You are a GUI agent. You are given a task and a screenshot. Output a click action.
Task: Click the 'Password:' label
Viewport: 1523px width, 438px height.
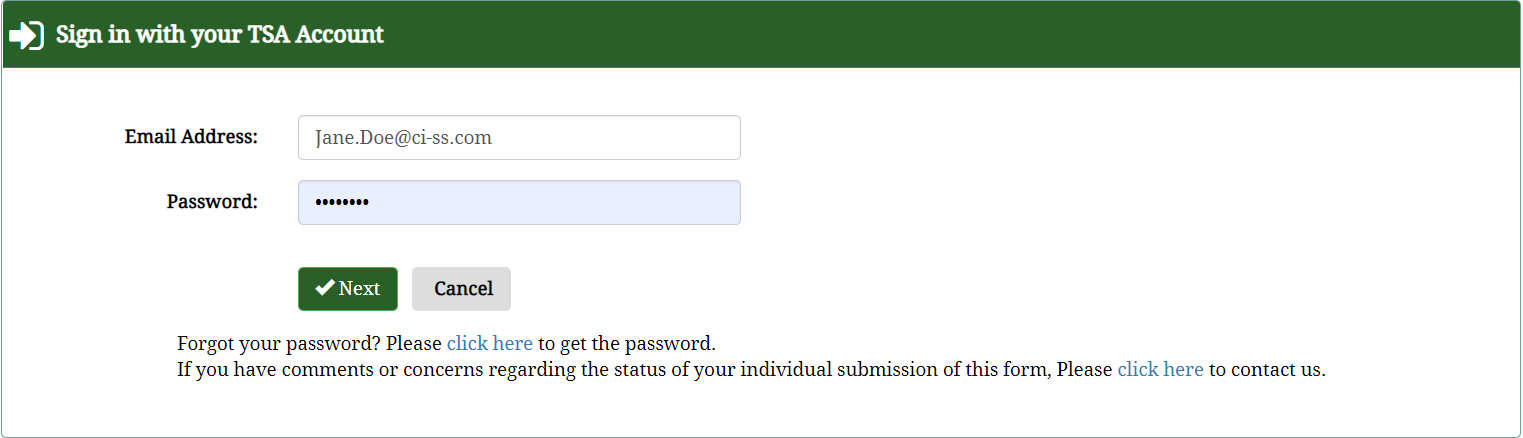(x=212, y=202)
